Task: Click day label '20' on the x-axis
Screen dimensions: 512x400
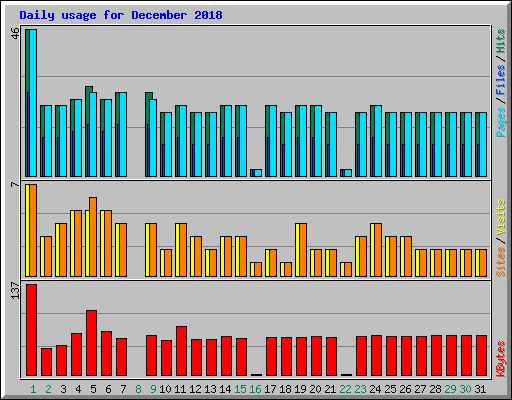Action: click(x=315, y=389)
